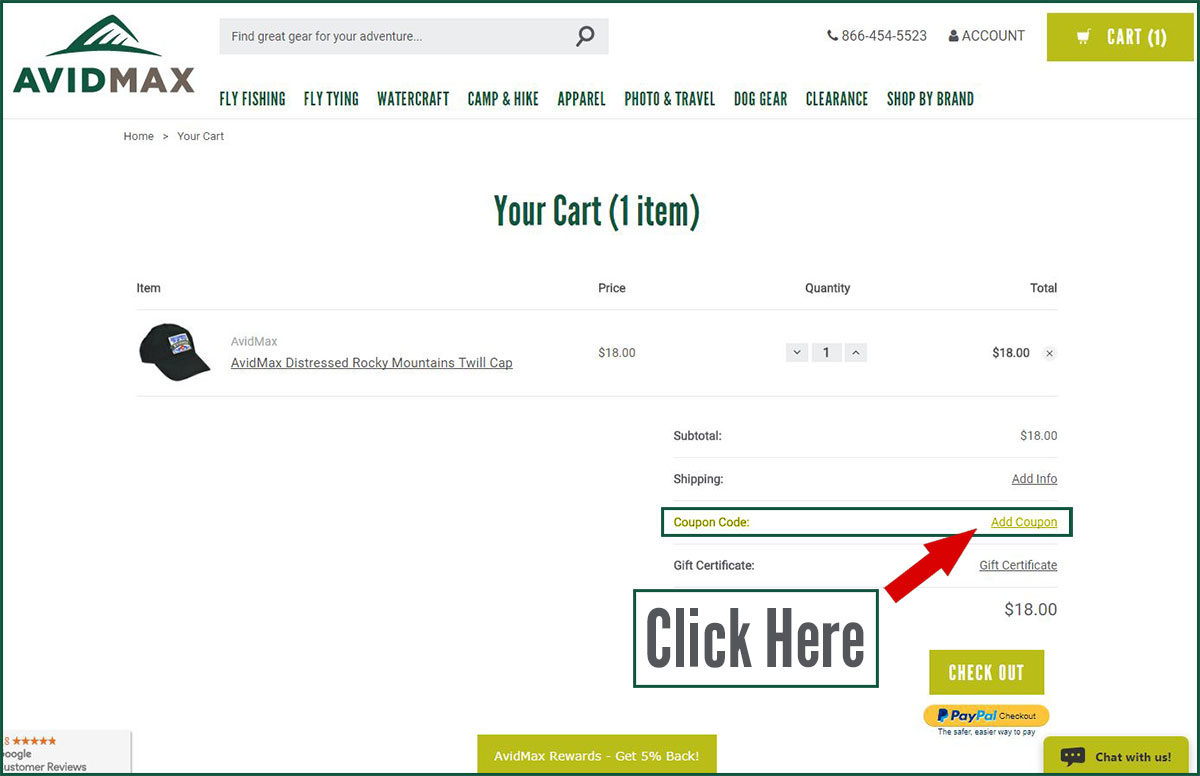Expand the Add Coupon link

(x=1023, y=522)
